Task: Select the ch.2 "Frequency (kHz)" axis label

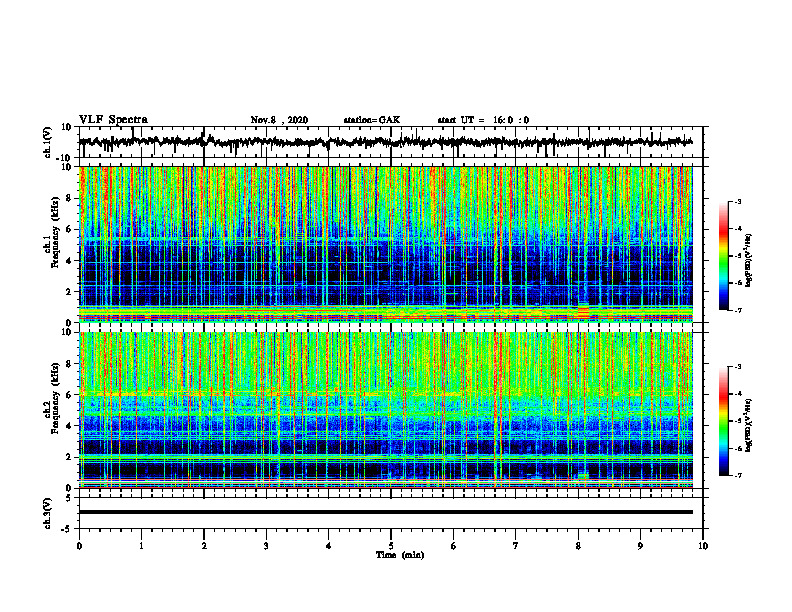Action: 55,398
